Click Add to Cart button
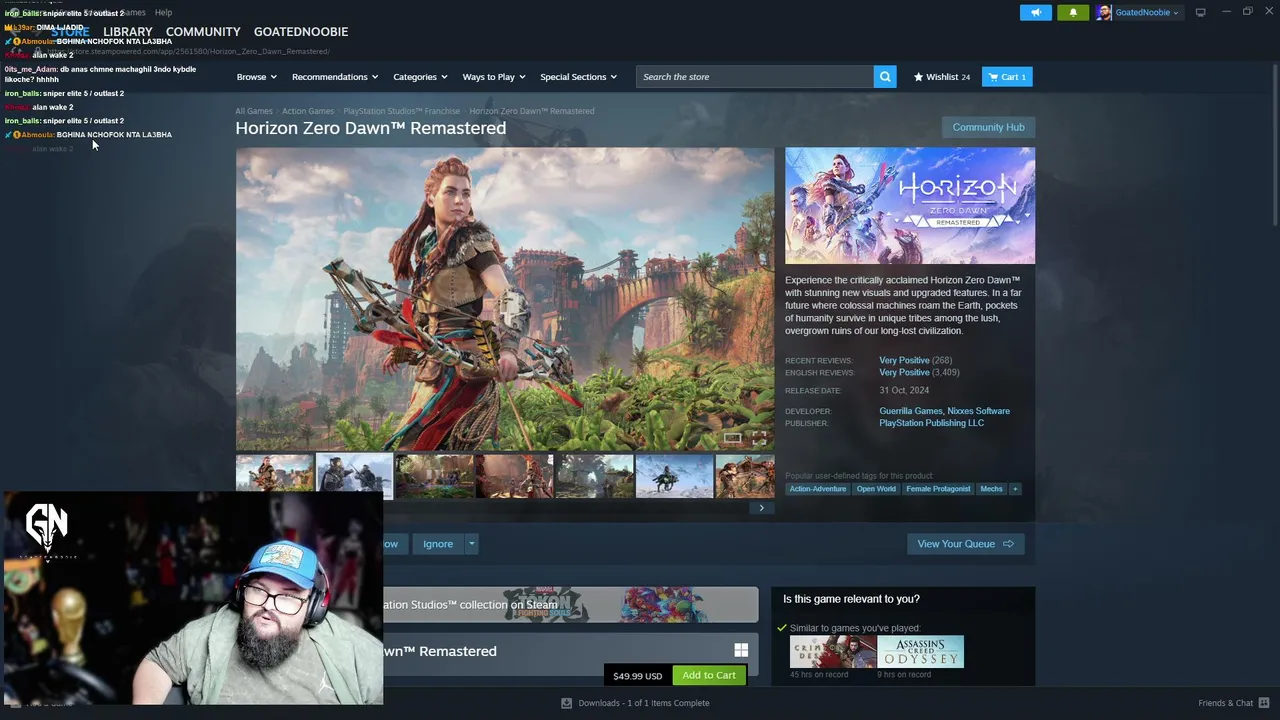 [x=709, y=675]
